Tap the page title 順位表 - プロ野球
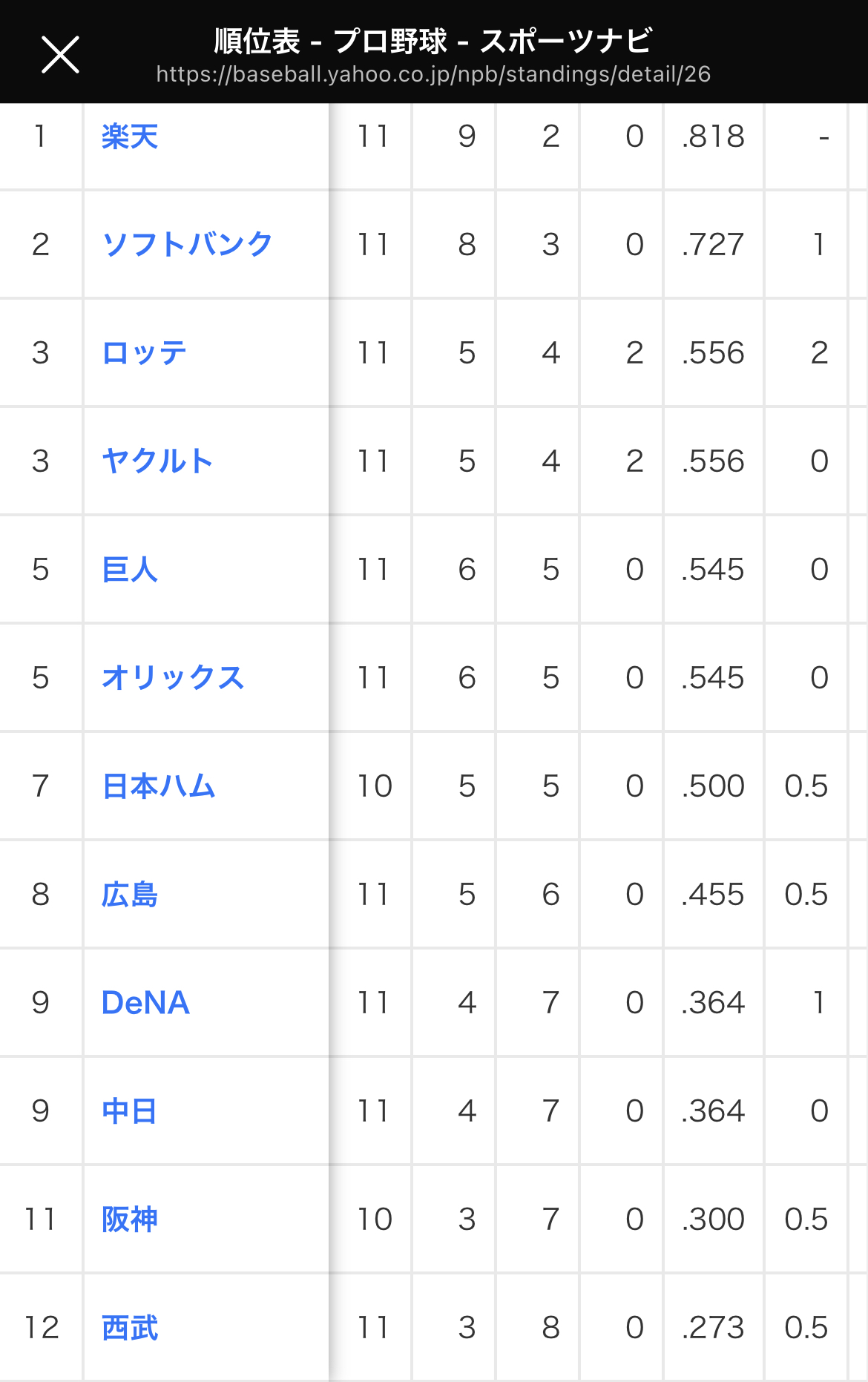The image size is (868, 1382). point(433,41)
